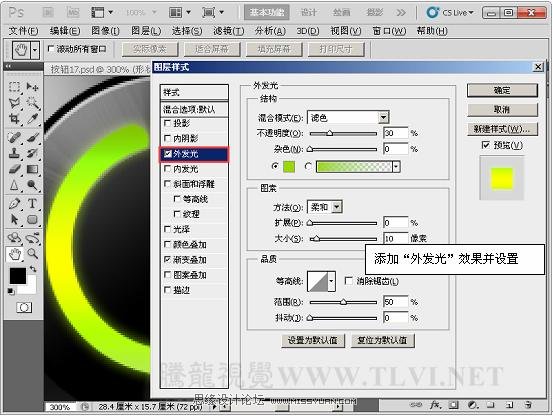Open the tool preset picker arrow
The image size is (553, 416).
pyautogui.click(x=35, y=50)
